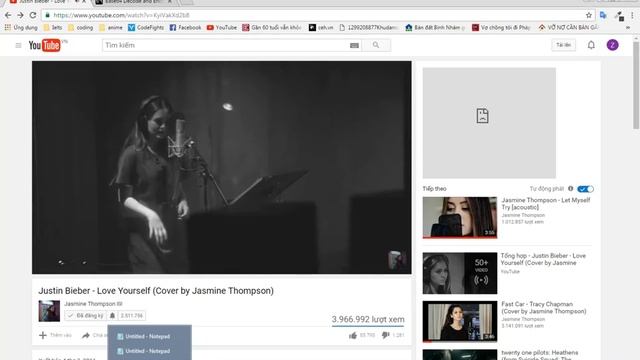Open the anime bookmarks folder
Image resolution: width=640 pixels, height=360 pixels.
click(111, 27)
